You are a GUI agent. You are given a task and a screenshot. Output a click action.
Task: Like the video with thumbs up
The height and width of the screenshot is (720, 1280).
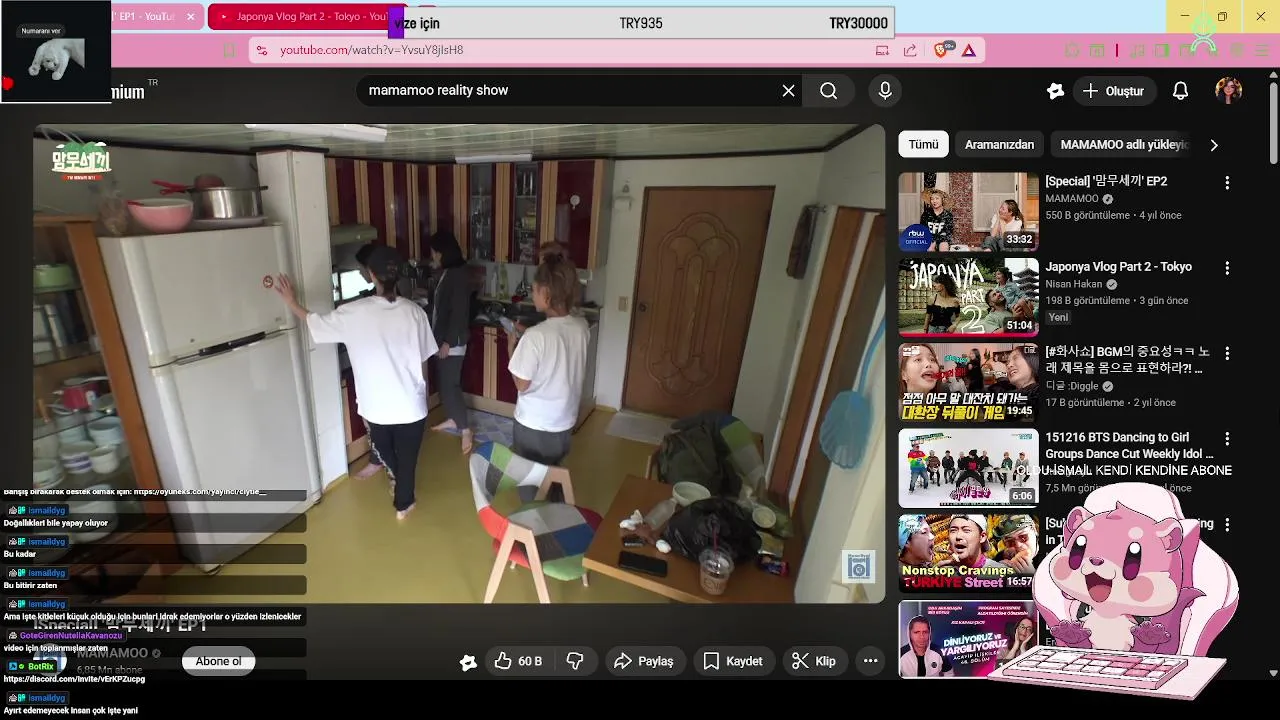(518, 661)
